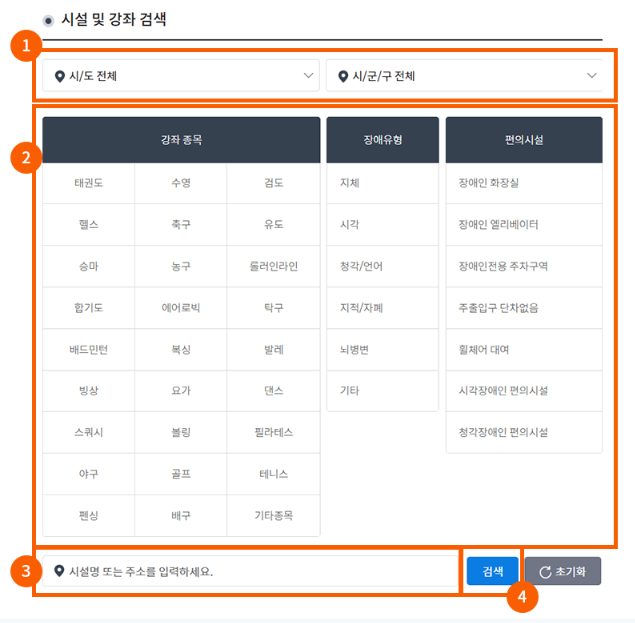Screen dimensions: 635x623
Task: Open the 시/군/구 전체 district dropdown
Action: coord(464,76)
